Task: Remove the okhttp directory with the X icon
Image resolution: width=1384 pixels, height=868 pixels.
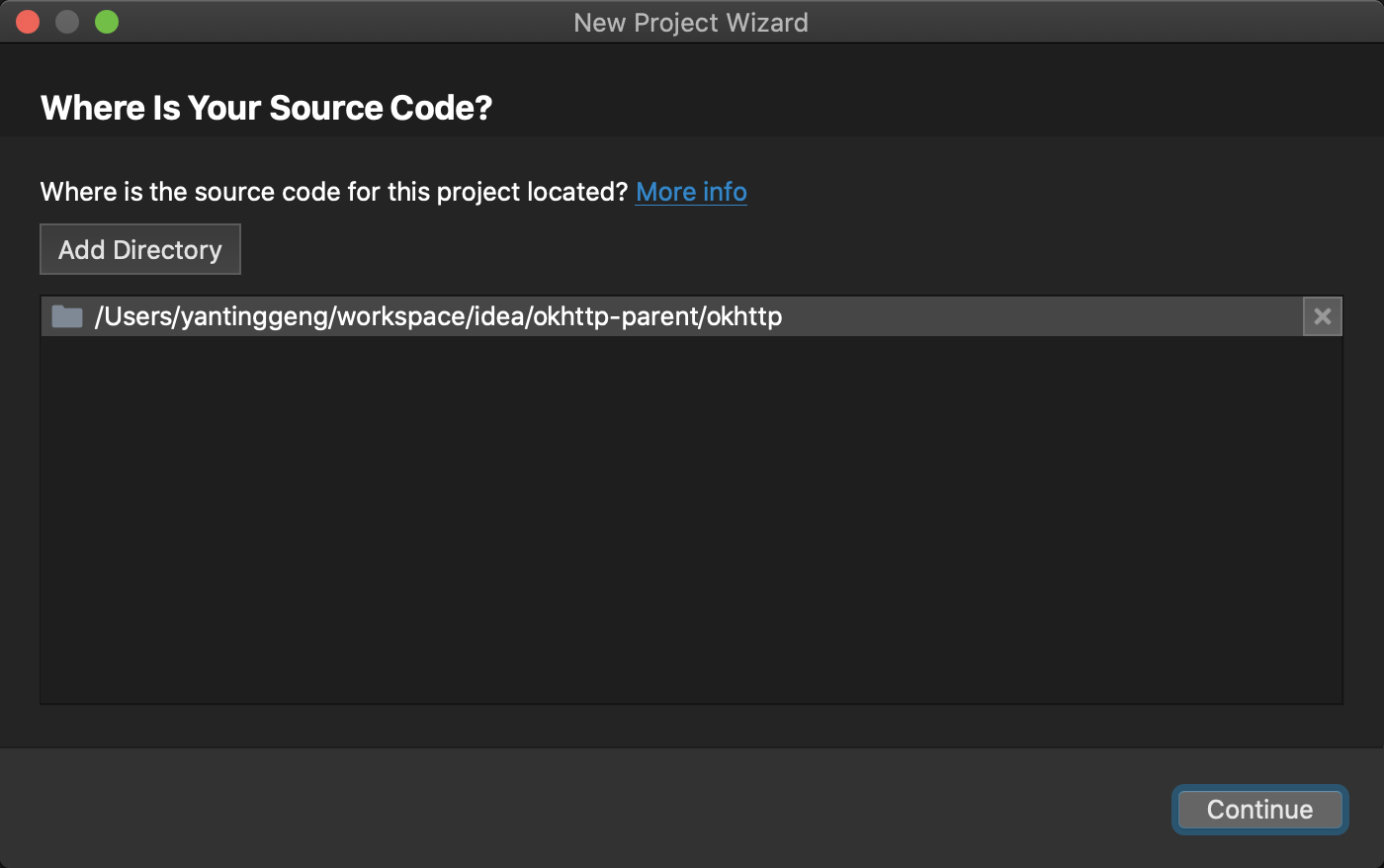Action: coord(1322,316)
